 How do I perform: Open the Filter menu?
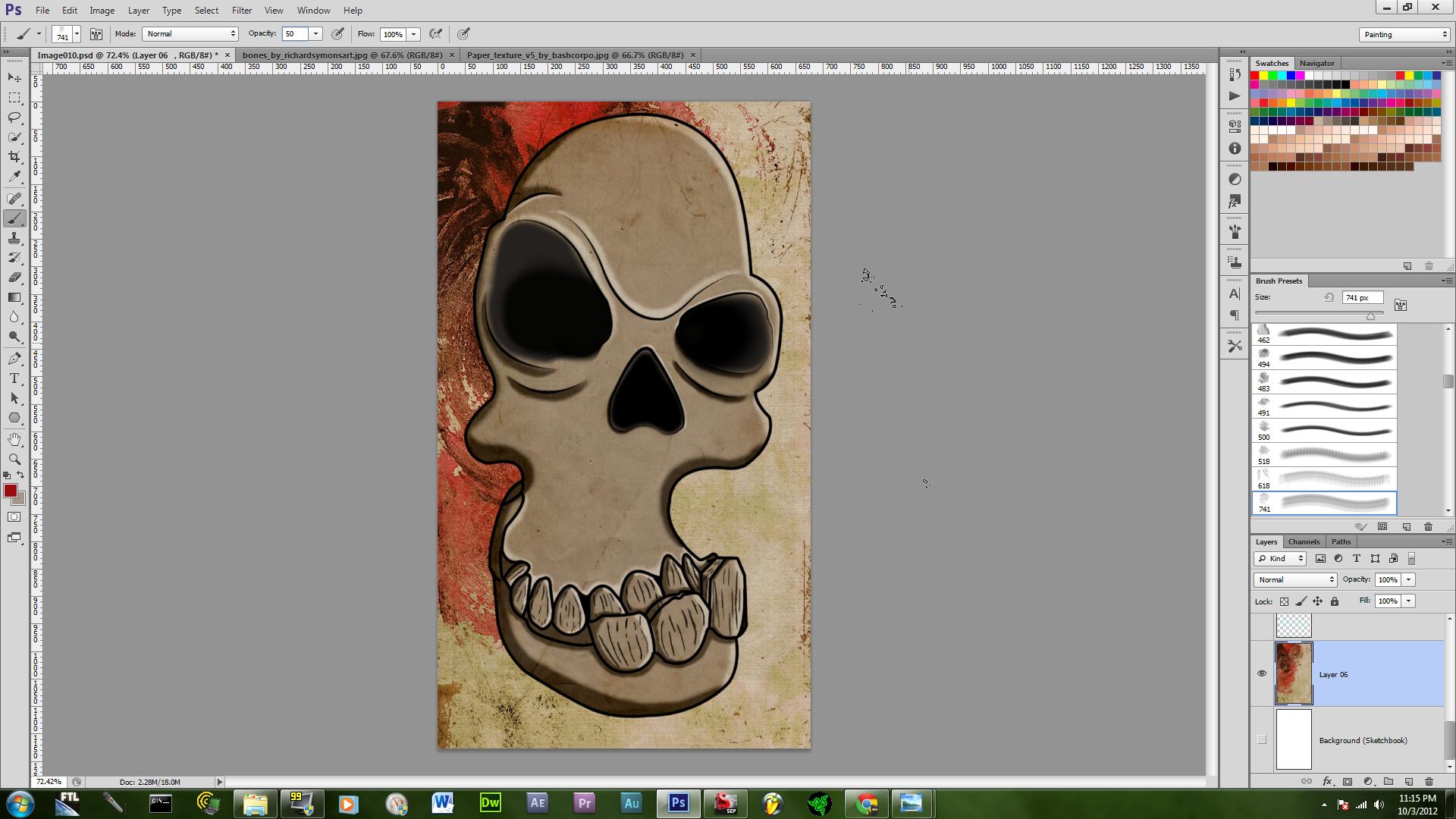pos(242,11)
